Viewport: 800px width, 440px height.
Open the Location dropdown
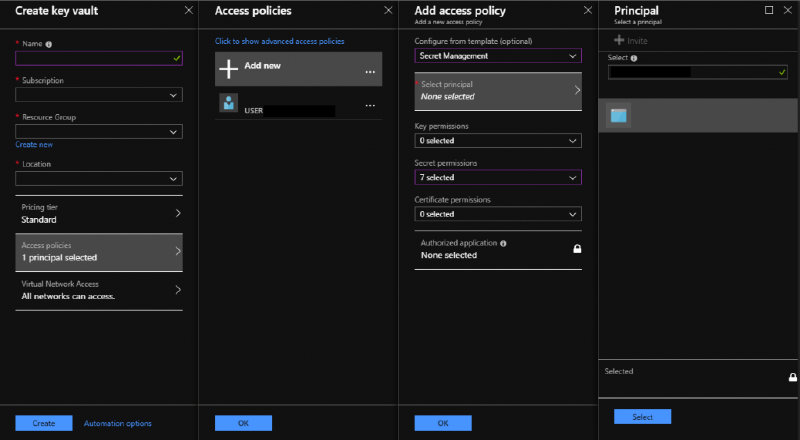tap(99, 179)
